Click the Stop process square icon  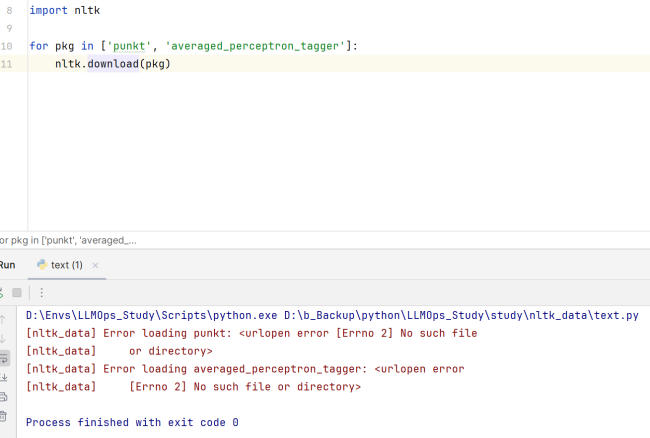pyautogui.click(x=17, y=293)
